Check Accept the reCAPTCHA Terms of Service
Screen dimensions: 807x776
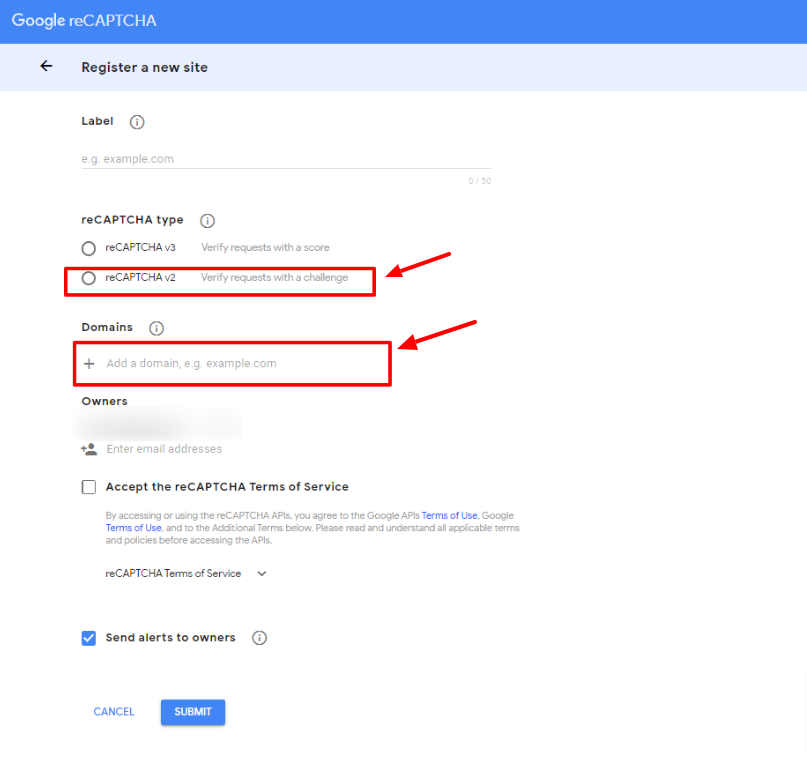89,487
